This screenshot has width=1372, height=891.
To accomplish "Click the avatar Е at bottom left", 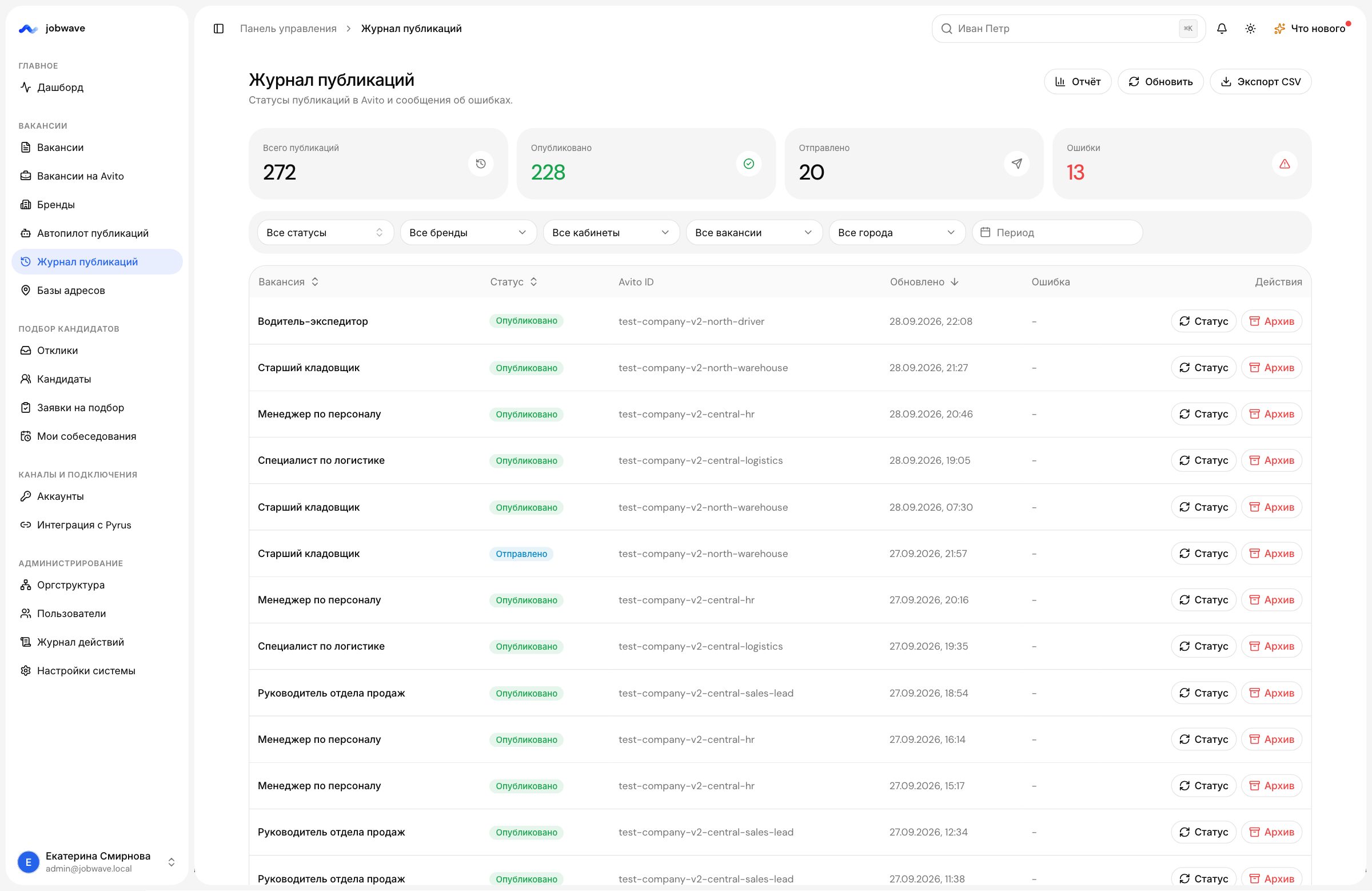I will (28, 862).
